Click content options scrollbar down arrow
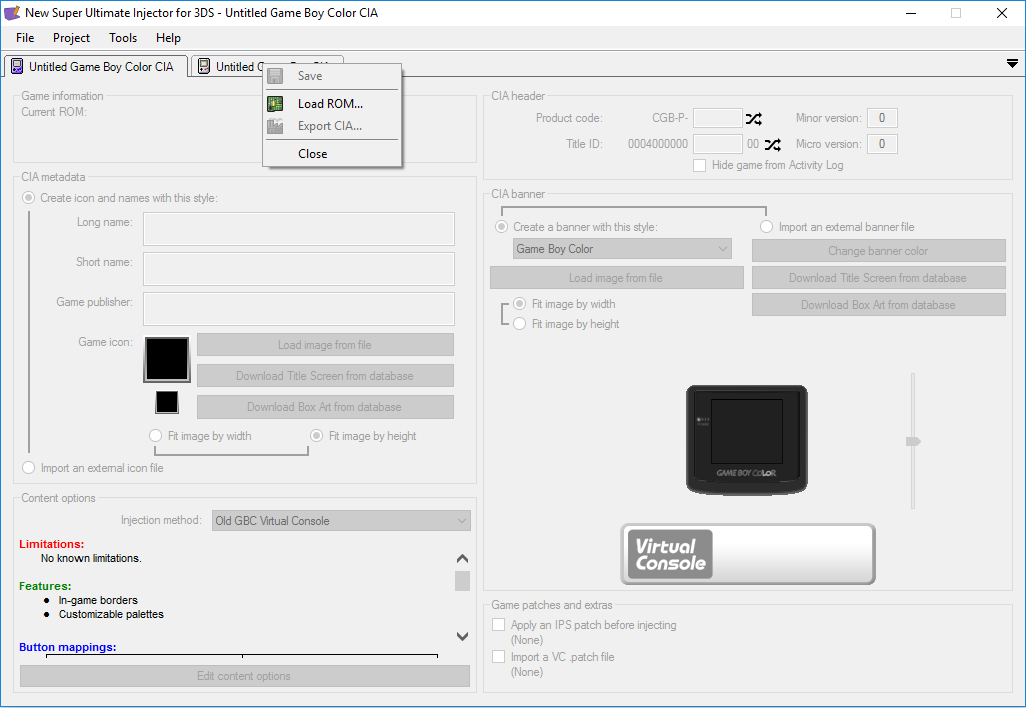Screen dimensions: 1026x708 click(462, 636)
